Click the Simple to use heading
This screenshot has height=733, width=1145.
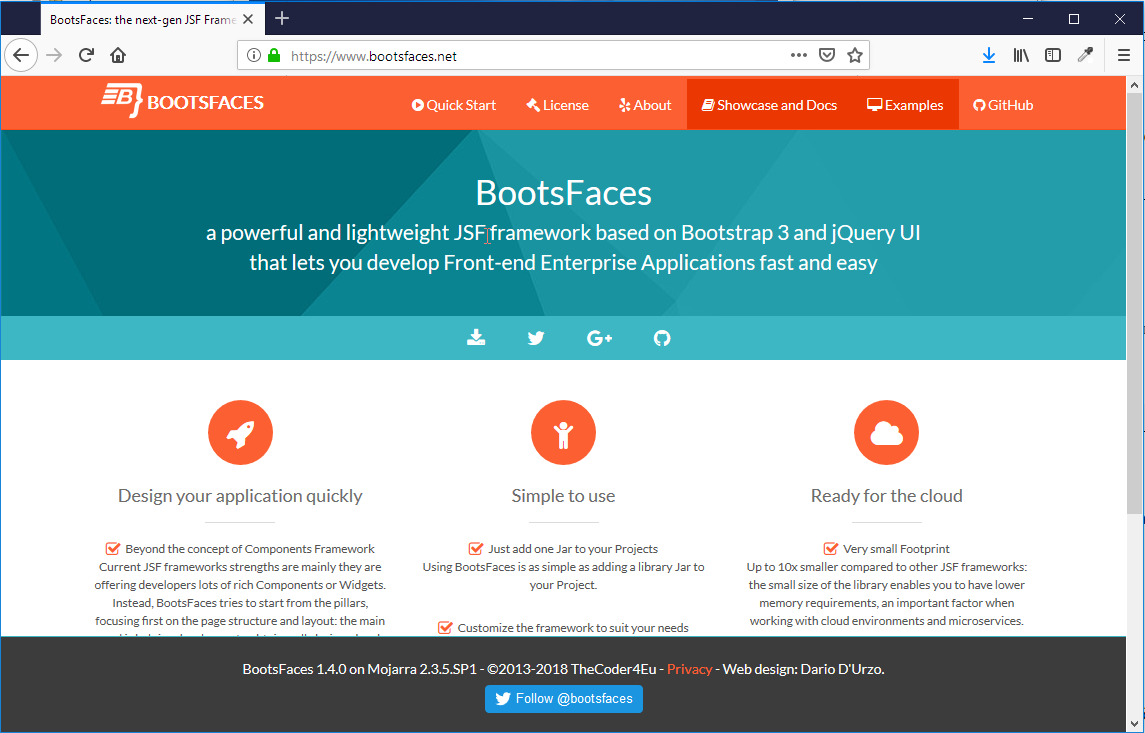pyautogui.click(x=563, y=496)
